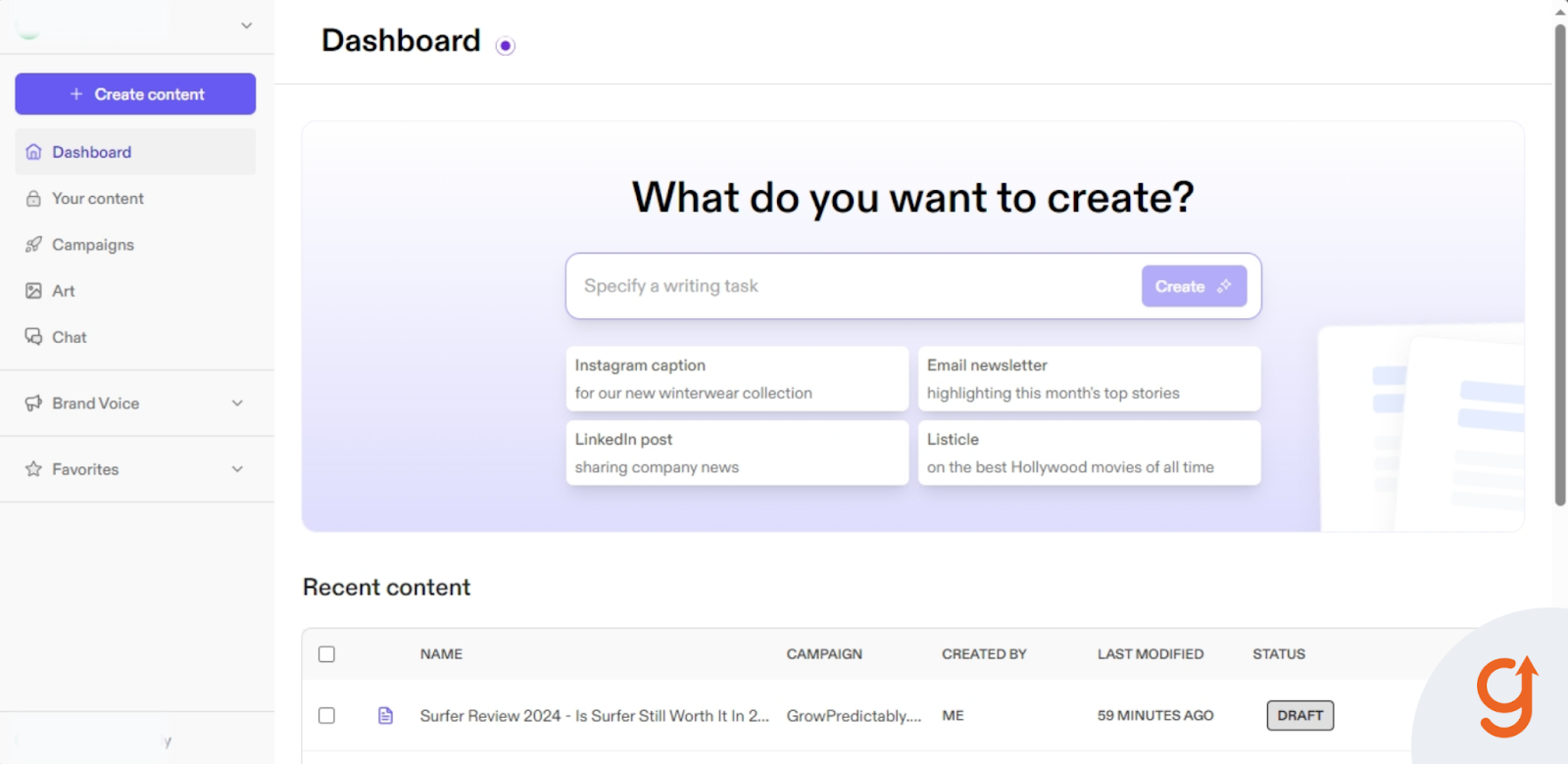The image size is (1568, 764).
Task: Click the rocket icon beside Campaigns
Action: point(33,244)
